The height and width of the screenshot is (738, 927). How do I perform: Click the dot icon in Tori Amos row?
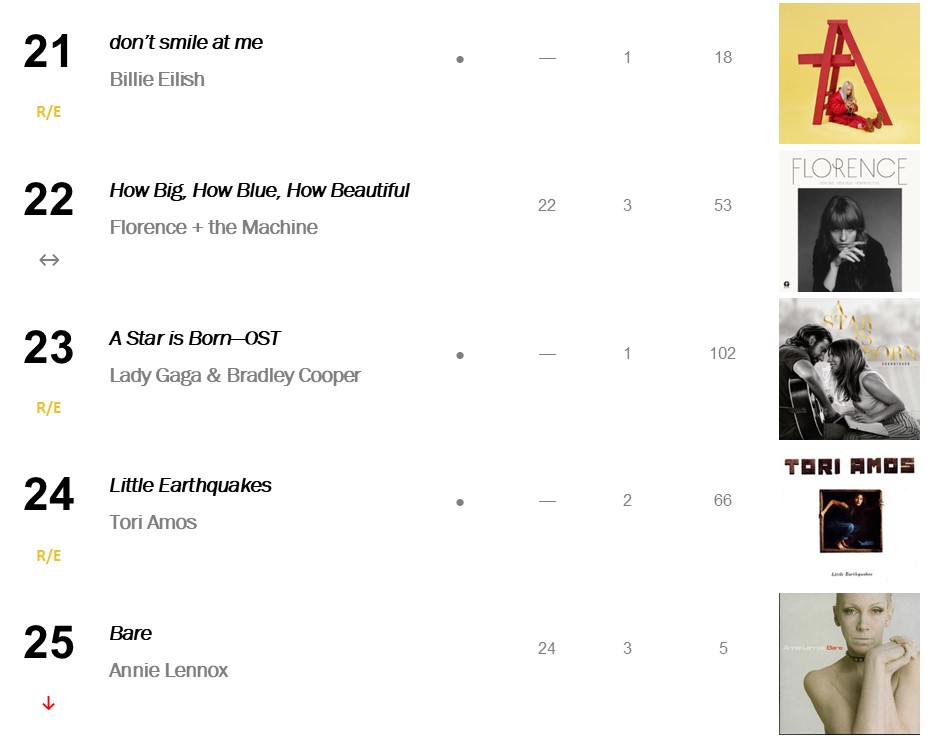pyautogui.click(x=460, y=502)
